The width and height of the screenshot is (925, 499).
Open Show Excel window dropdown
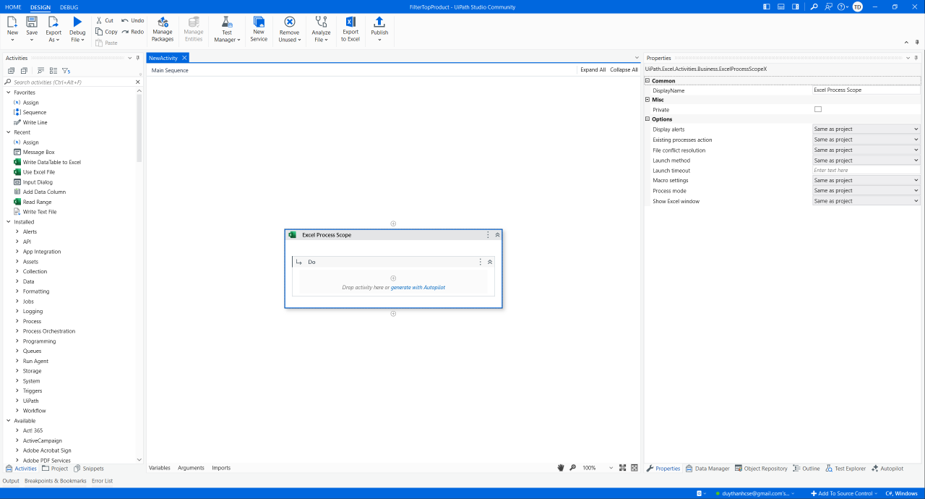tap(866, 201)
